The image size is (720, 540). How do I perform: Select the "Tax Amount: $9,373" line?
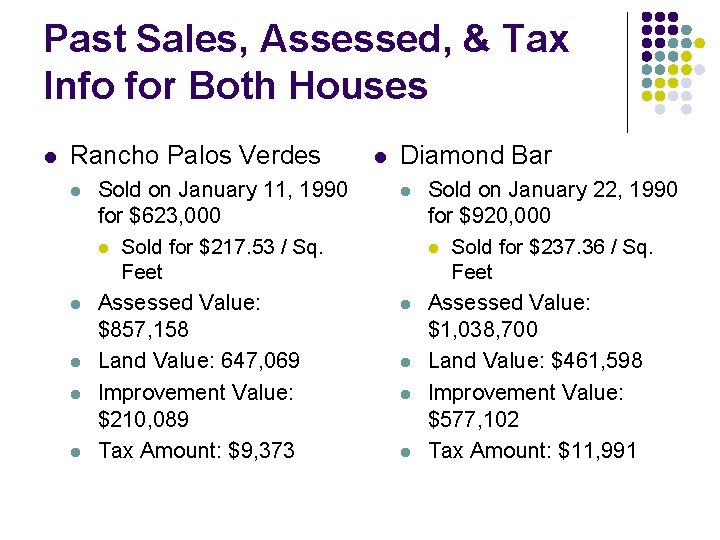pyautogui.click(x=196, y=451)
